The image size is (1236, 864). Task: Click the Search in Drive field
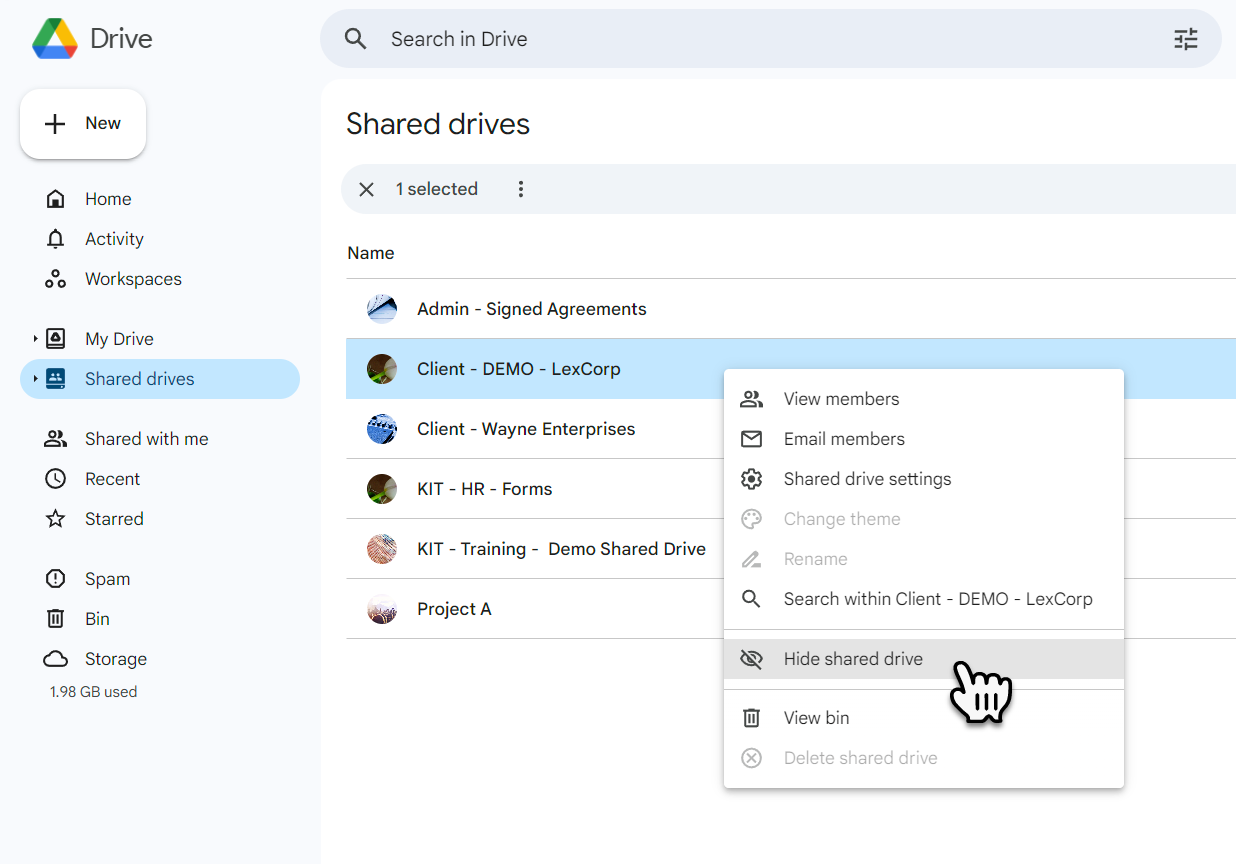pos(600,38)
